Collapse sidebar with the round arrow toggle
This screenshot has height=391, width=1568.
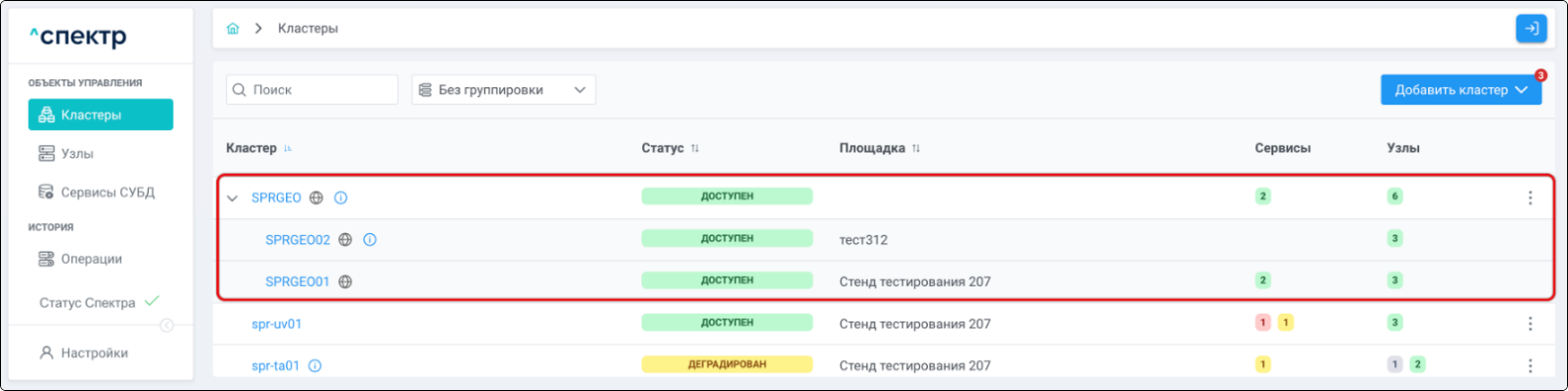[x=167, y=326]
